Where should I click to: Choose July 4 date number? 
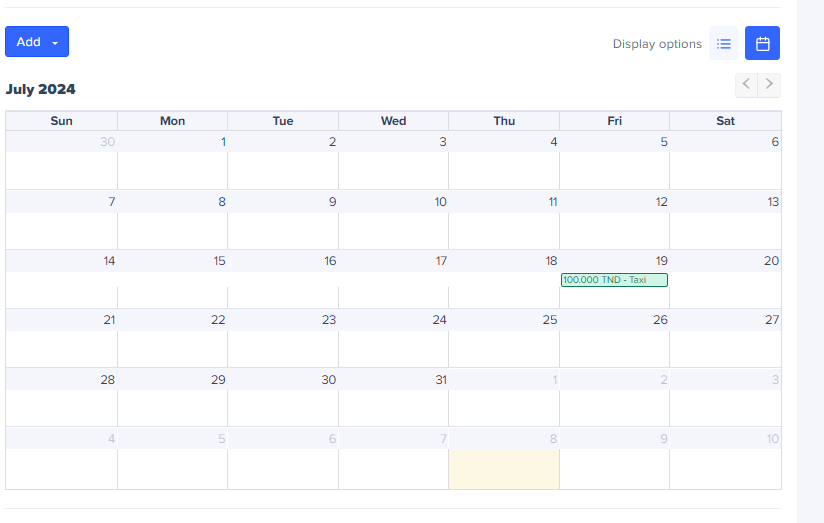pyautogui.click(x=553, y=142)
